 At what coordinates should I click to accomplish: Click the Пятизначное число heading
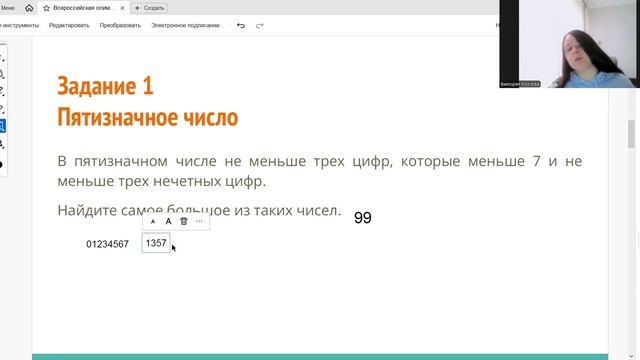point(147,117)
